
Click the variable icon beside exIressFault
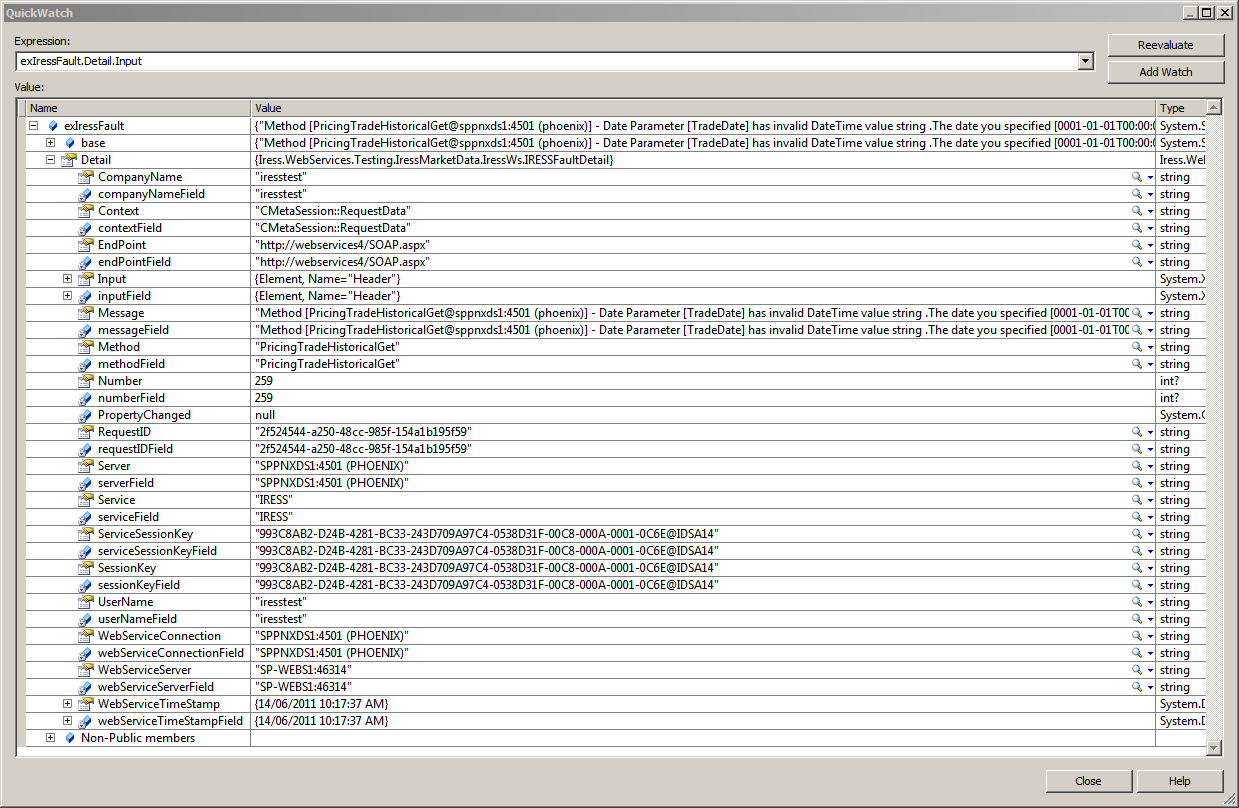point(52,126)
